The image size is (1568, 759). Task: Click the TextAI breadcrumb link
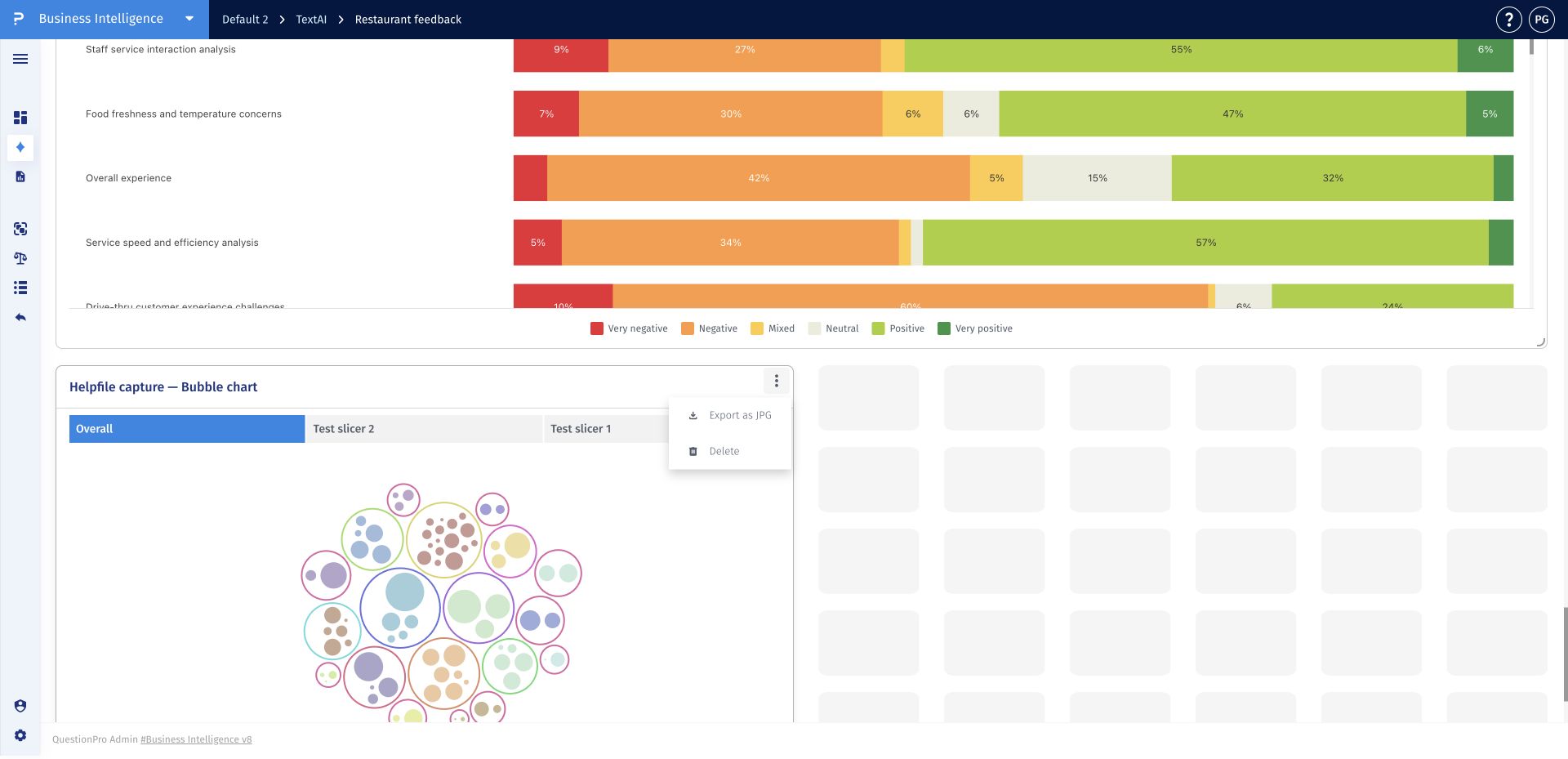(311, 20)
